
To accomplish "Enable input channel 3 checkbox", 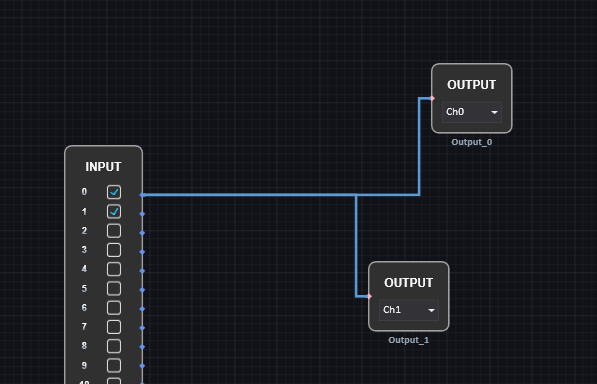I will pyautogui.click(x=114, y=250).
